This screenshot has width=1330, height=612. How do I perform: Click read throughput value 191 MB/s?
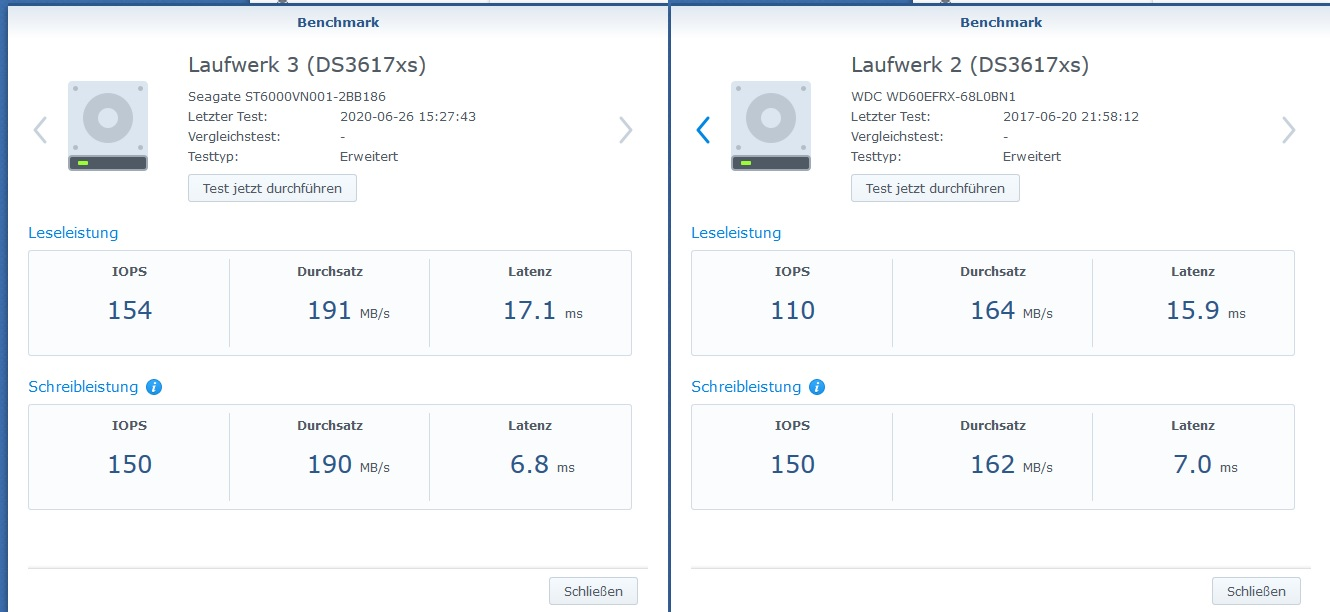coord(348,311)
